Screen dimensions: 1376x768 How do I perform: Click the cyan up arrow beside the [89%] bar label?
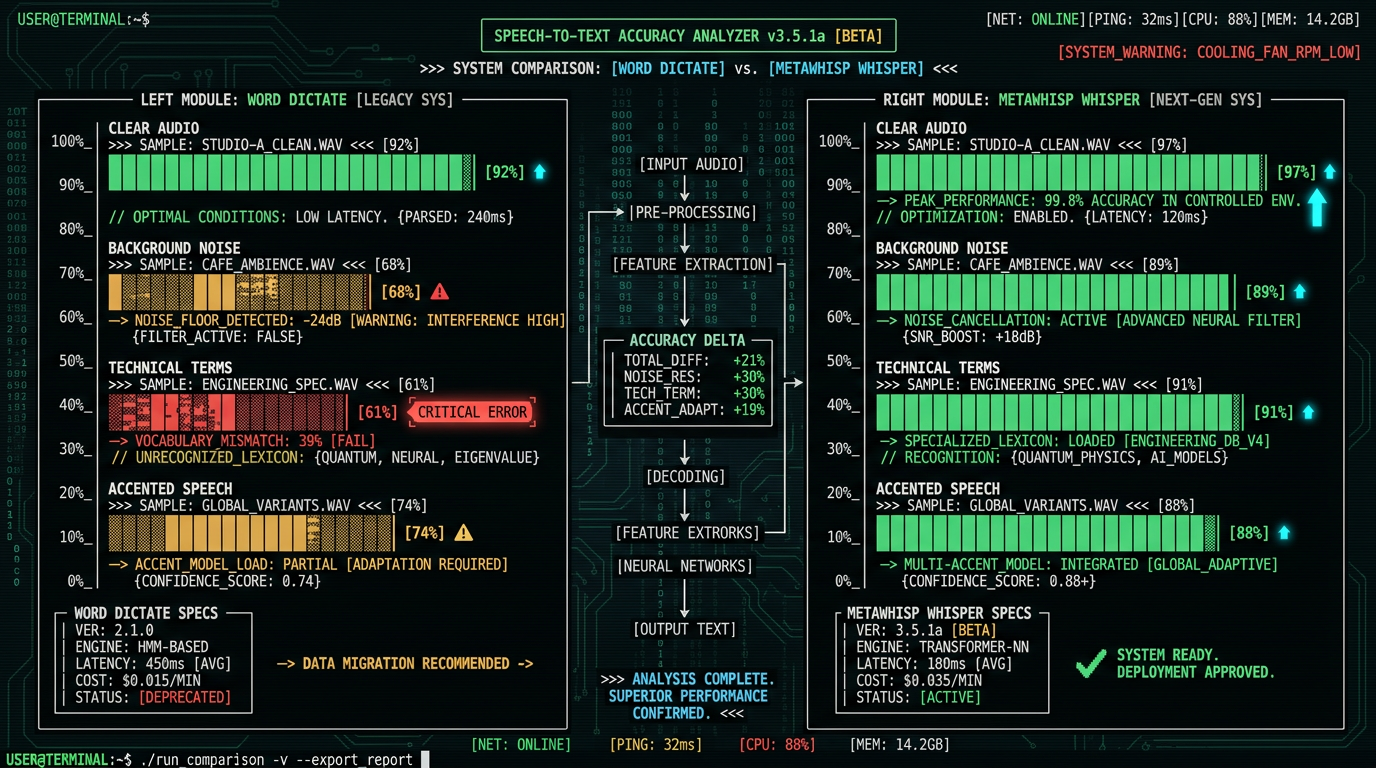[1300, 292]
